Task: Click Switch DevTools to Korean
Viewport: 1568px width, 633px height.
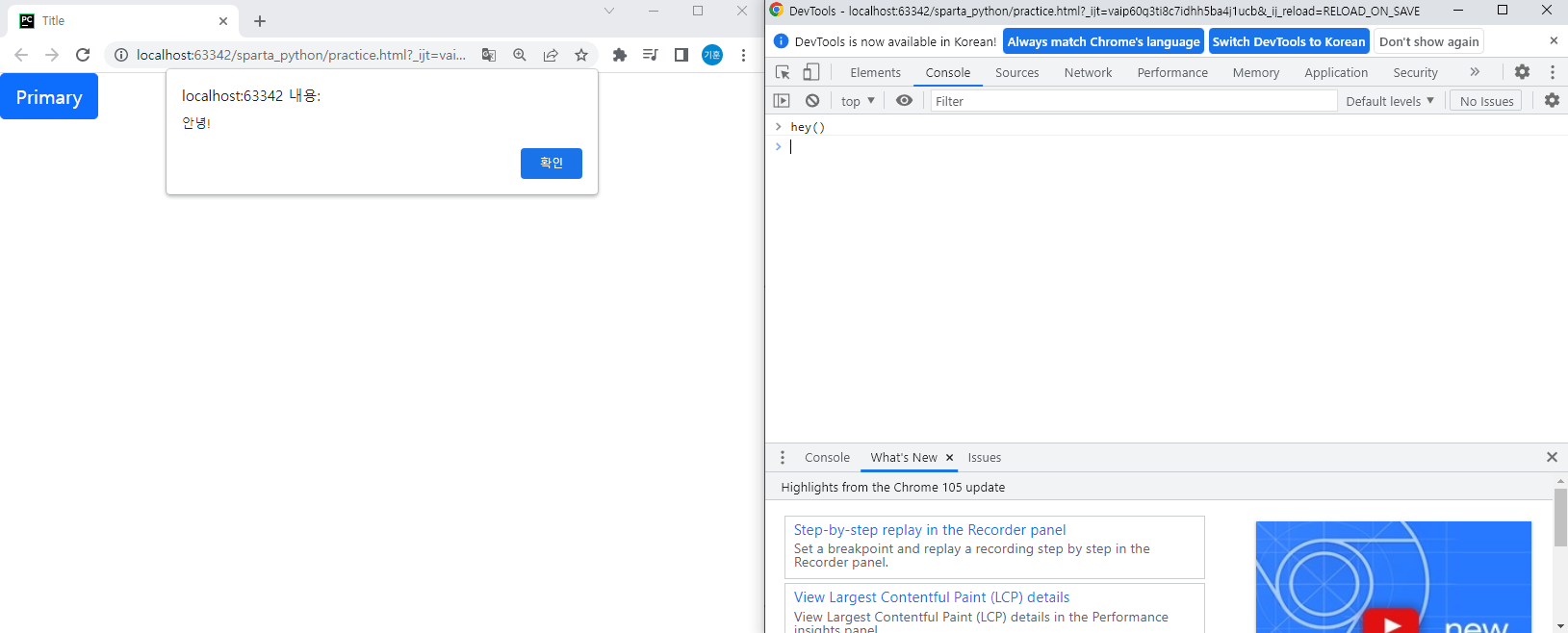Action: pos(1289,41)
